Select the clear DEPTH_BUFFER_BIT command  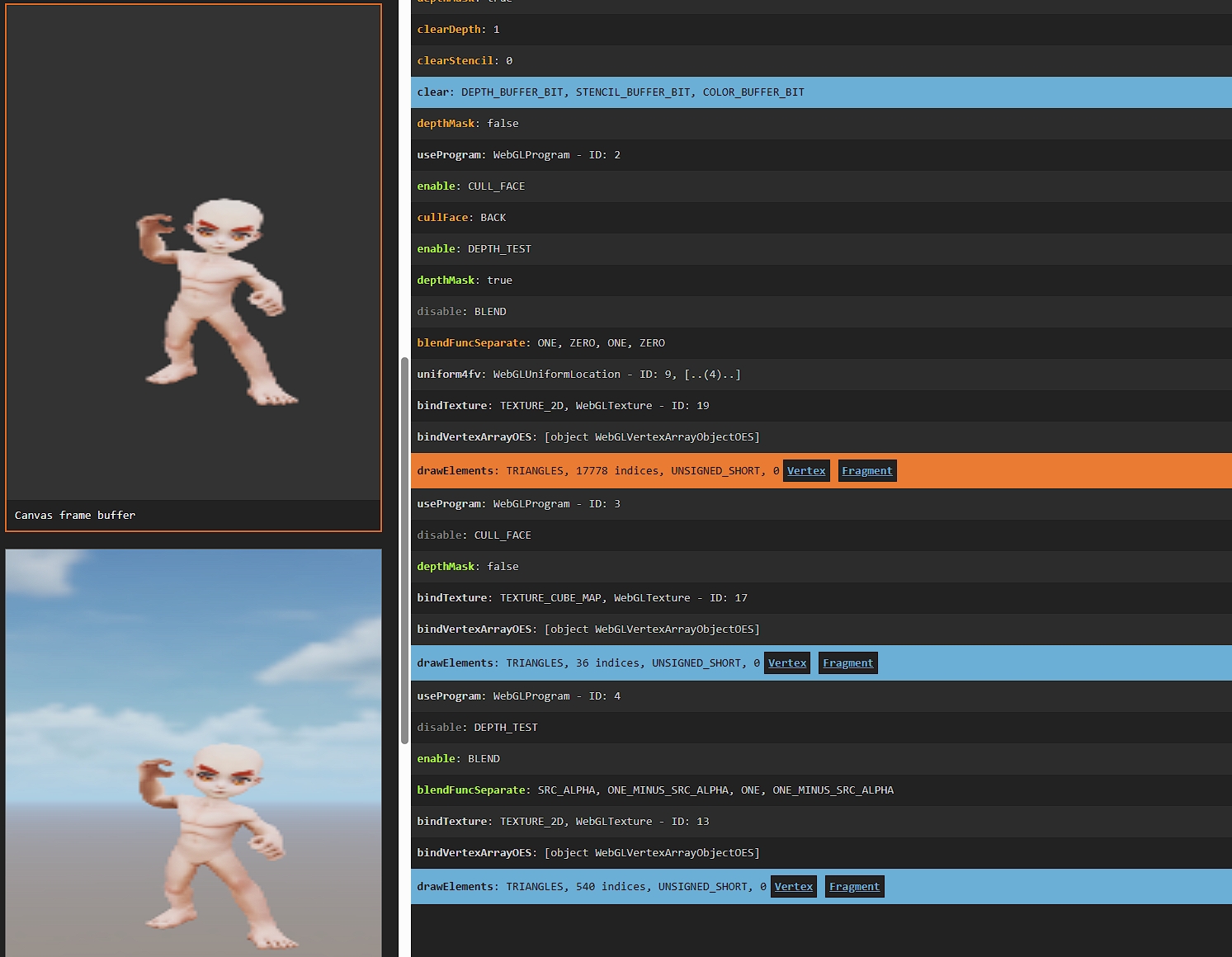tap(611, 92)
